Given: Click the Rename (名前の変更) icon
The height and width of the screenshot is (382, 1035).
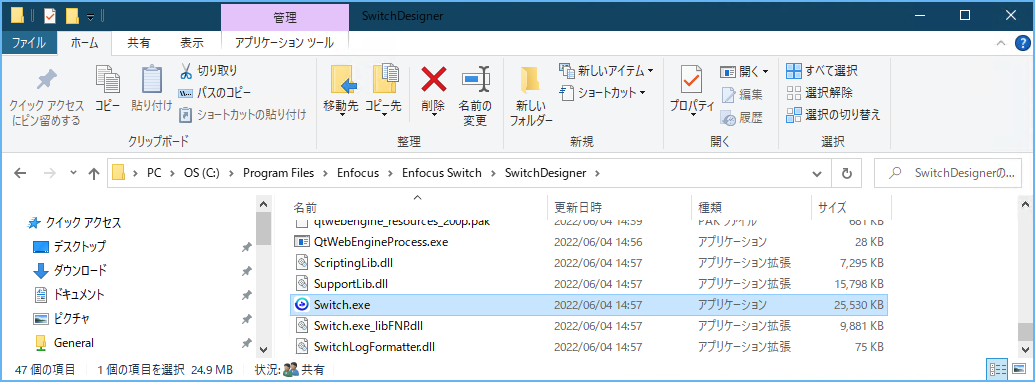Looking at the screenshot, I should [475, 80].
